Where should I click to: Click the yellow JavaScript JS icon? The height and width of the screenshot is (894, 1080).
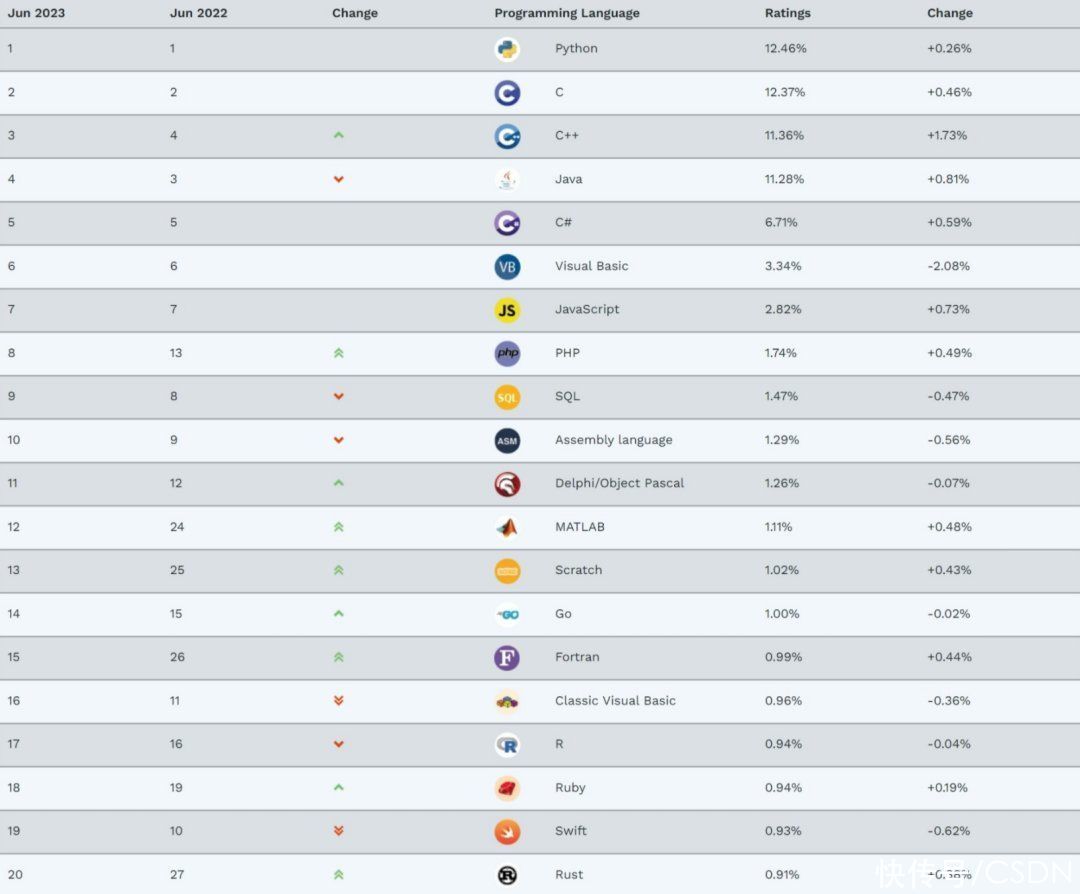[x=507, y=310]
